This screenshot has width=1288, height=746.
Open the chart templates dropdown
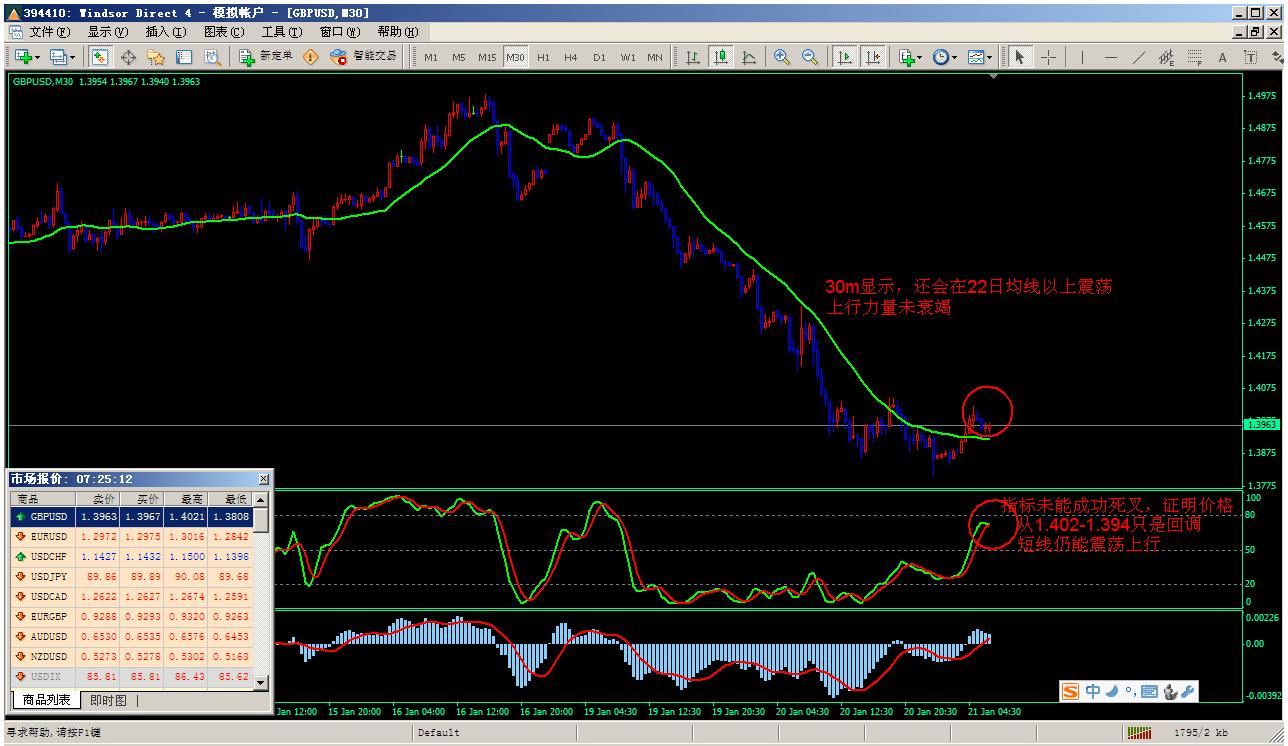tap(980, 57)
